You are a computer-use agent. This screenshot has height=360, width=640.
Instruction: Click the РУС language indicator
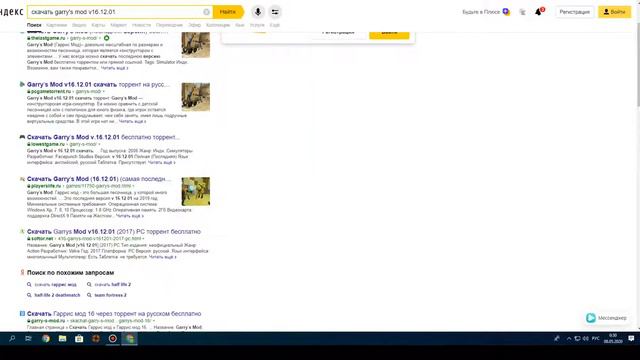596,338
